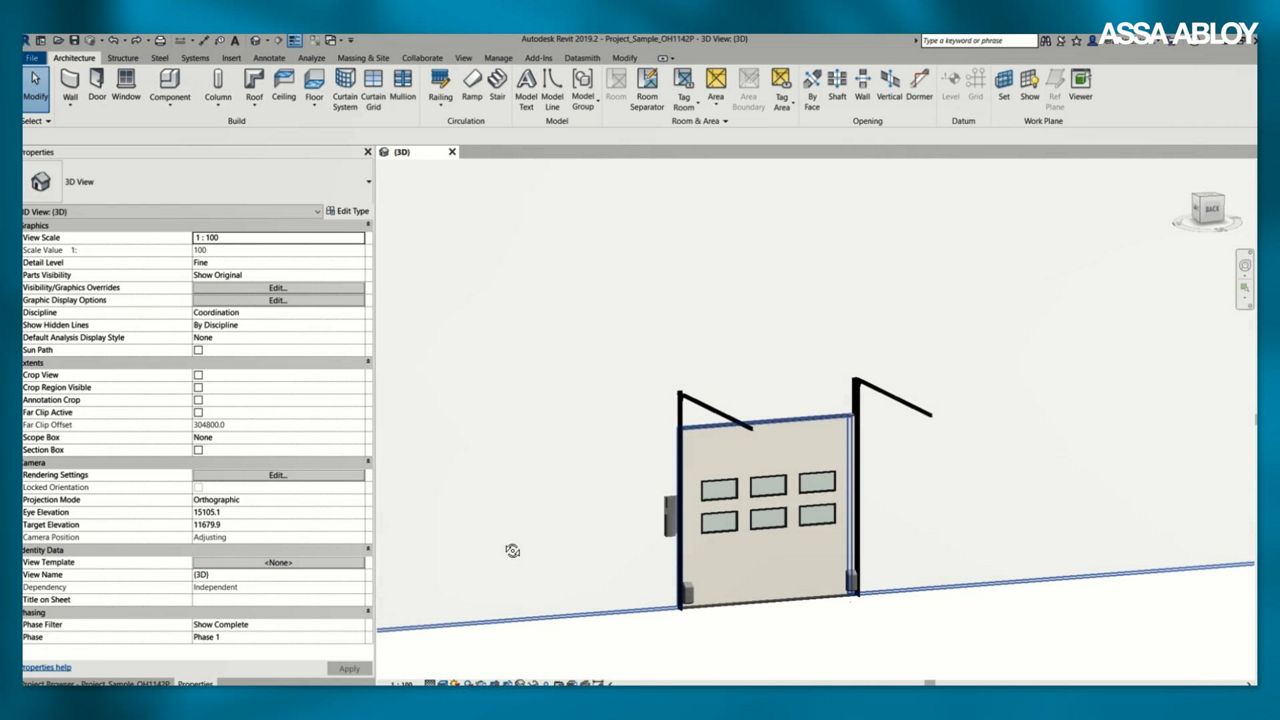Viewport: 1280px width, 720px height.
Task: Switch to the Massing & Site tab
Action: [x=363, y=58]
